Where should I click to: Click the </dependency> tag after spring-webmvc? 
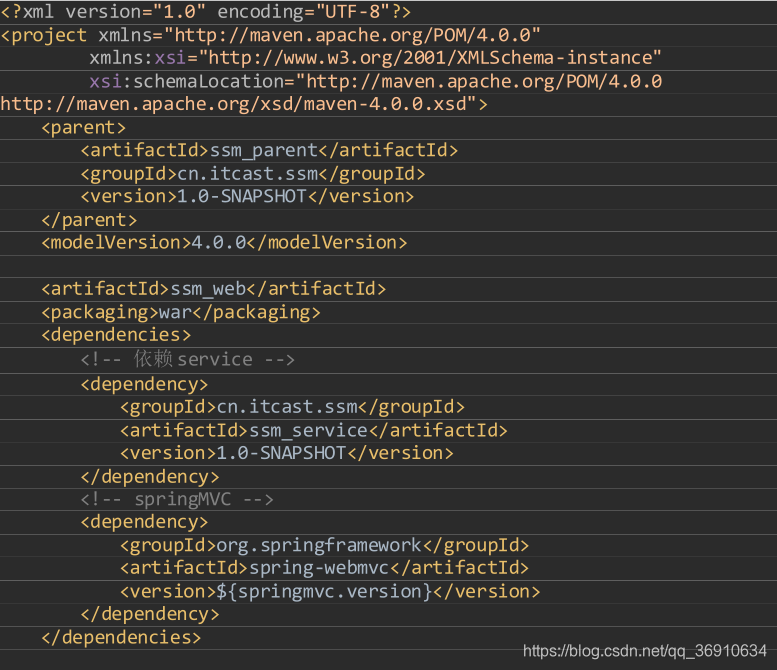(150, 614)
